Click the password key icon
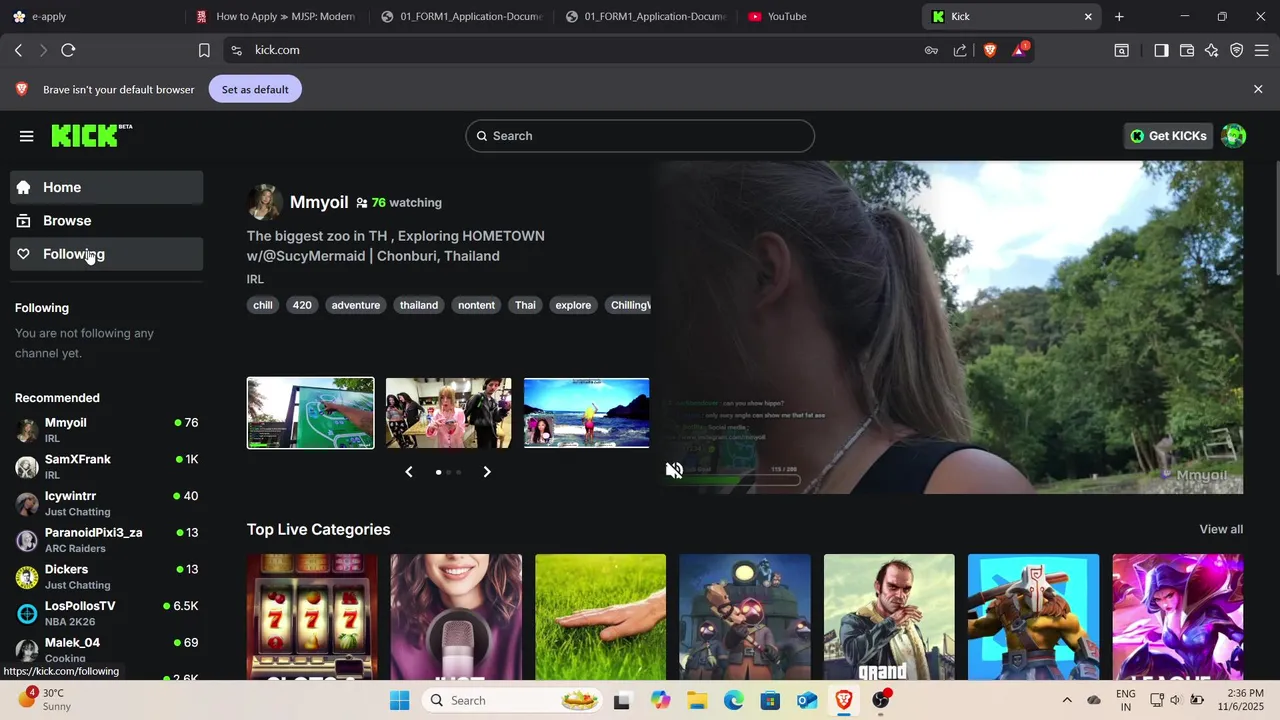Image resolution: width=1280 pixels, height=720 pixels. click(x=931, y=50)
